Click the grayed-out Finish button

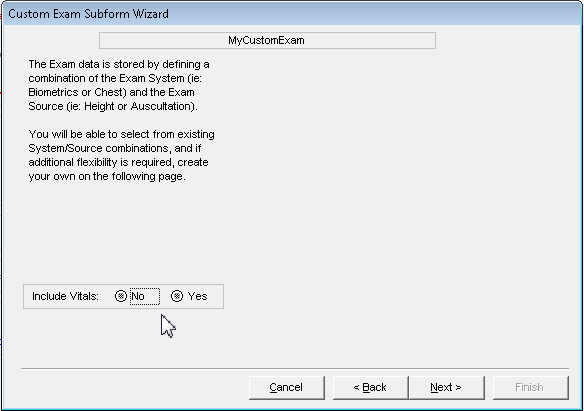pos(531,388)
